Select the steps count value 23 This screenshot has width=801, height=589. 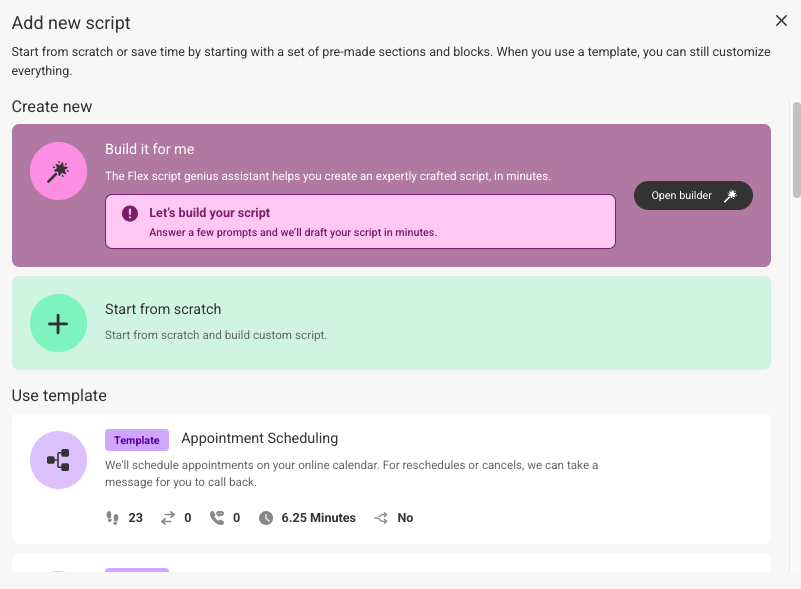click(x=135, y=518)
